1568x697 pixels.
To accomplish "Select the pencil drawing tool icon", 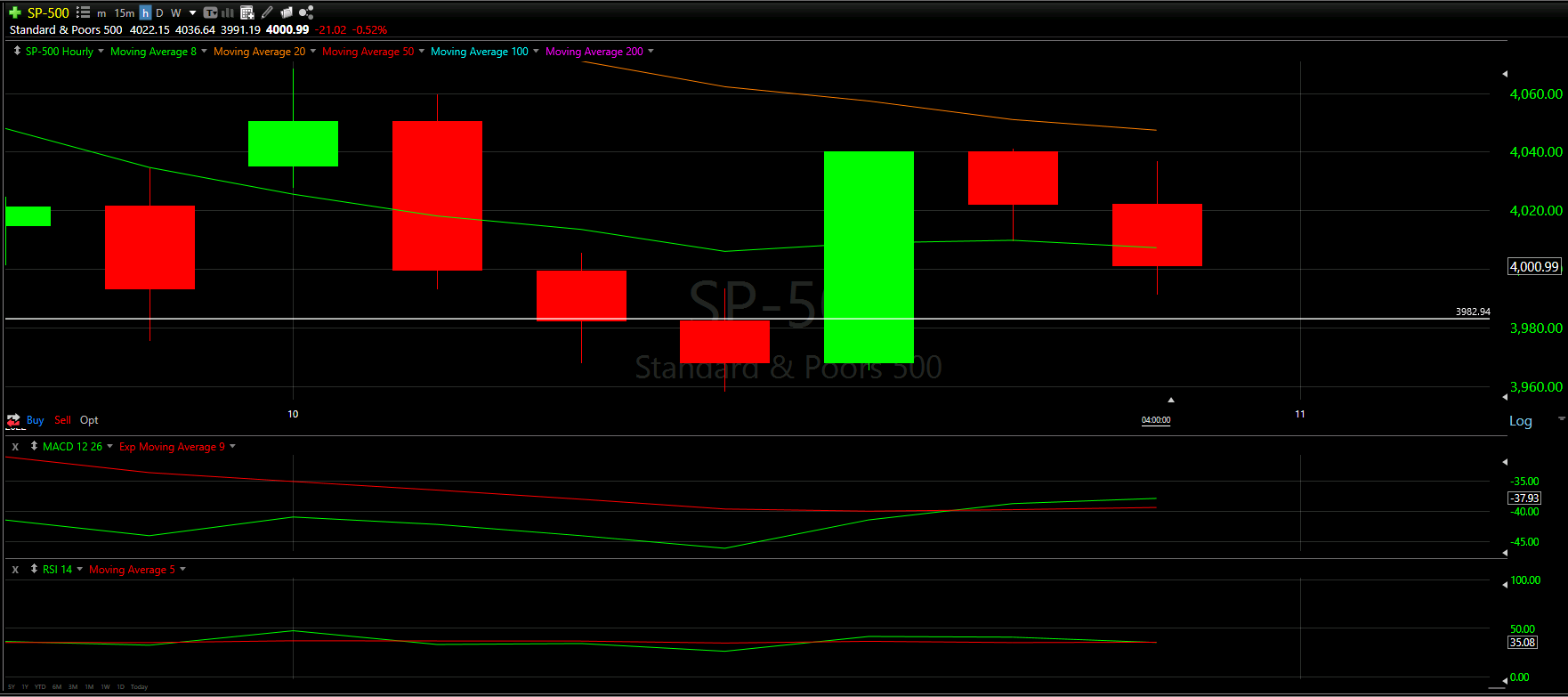I will tap(267, 12).
